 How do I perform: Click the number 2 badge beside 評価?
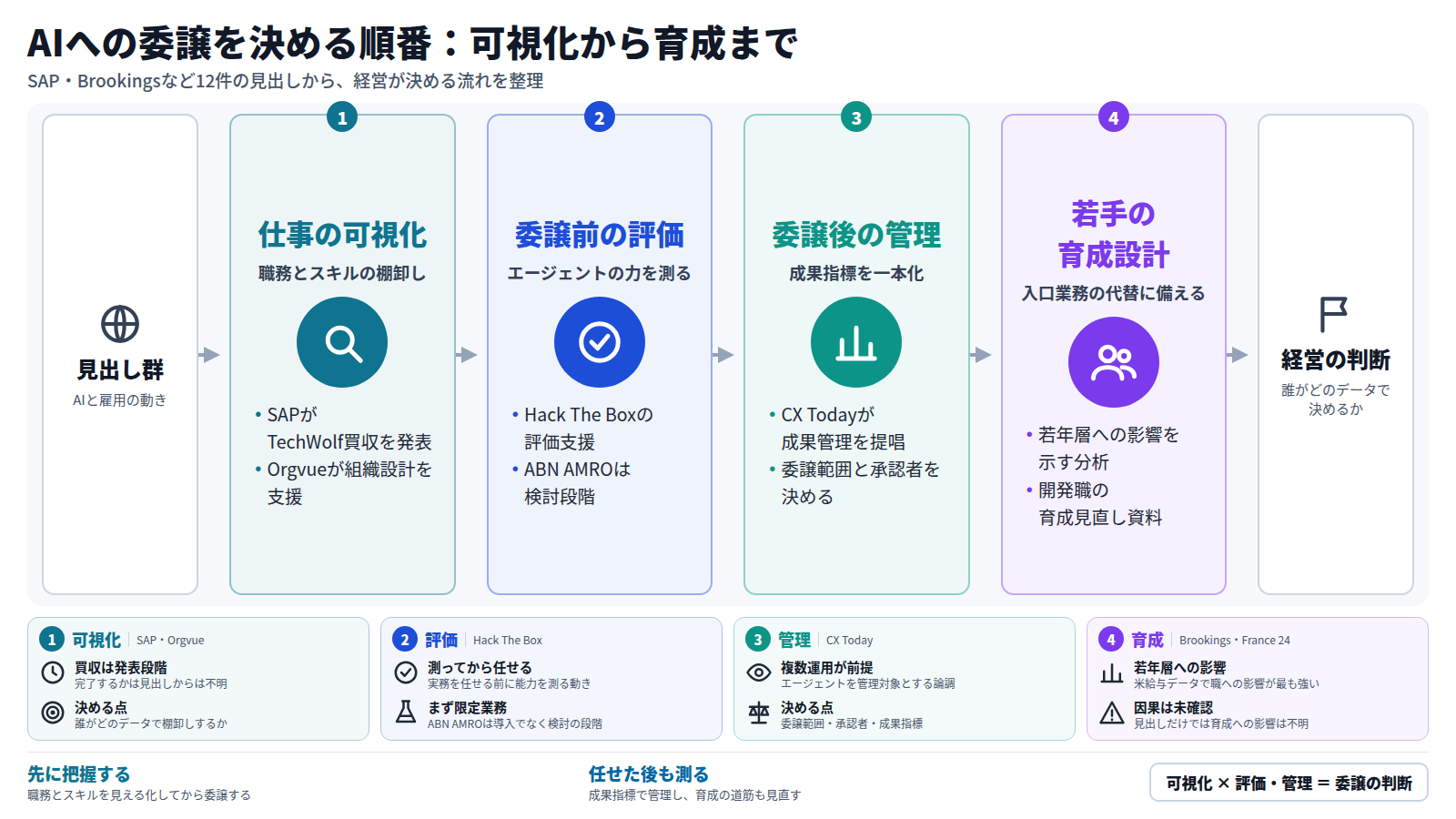tap(405, 640)
